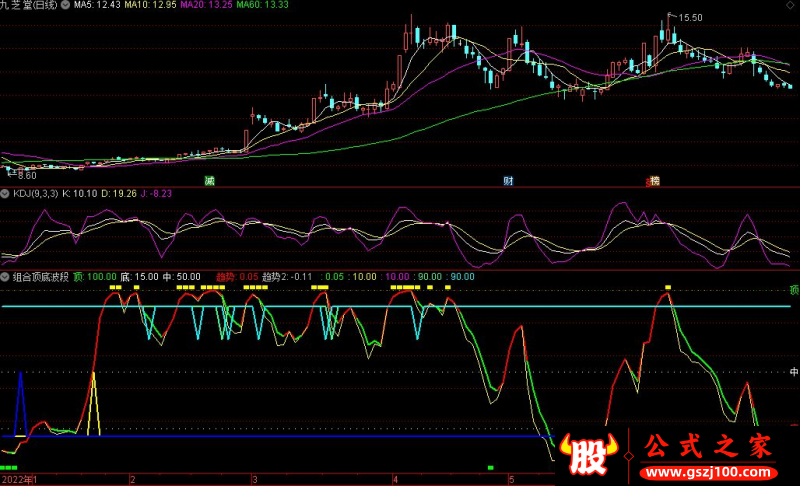The width and height of the screenshot is (800, 486).
Task: Click the blue 财 event marker
Action: point(508,181)
